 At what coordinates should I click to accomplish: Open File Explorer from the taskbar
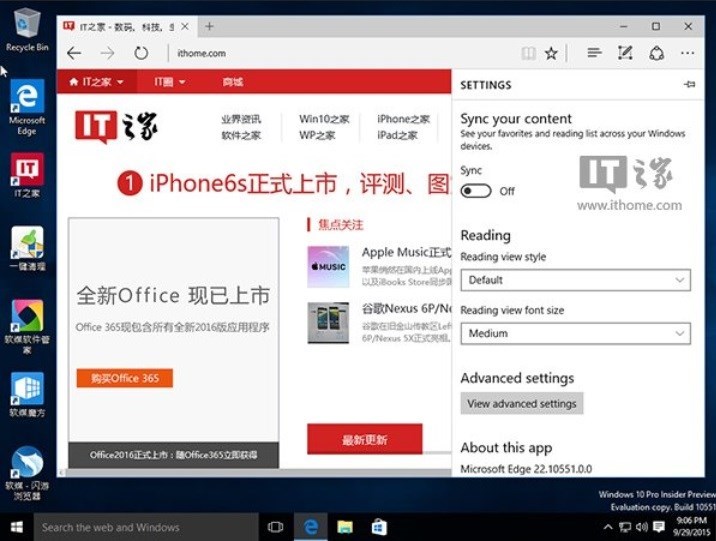click(345, 527)
